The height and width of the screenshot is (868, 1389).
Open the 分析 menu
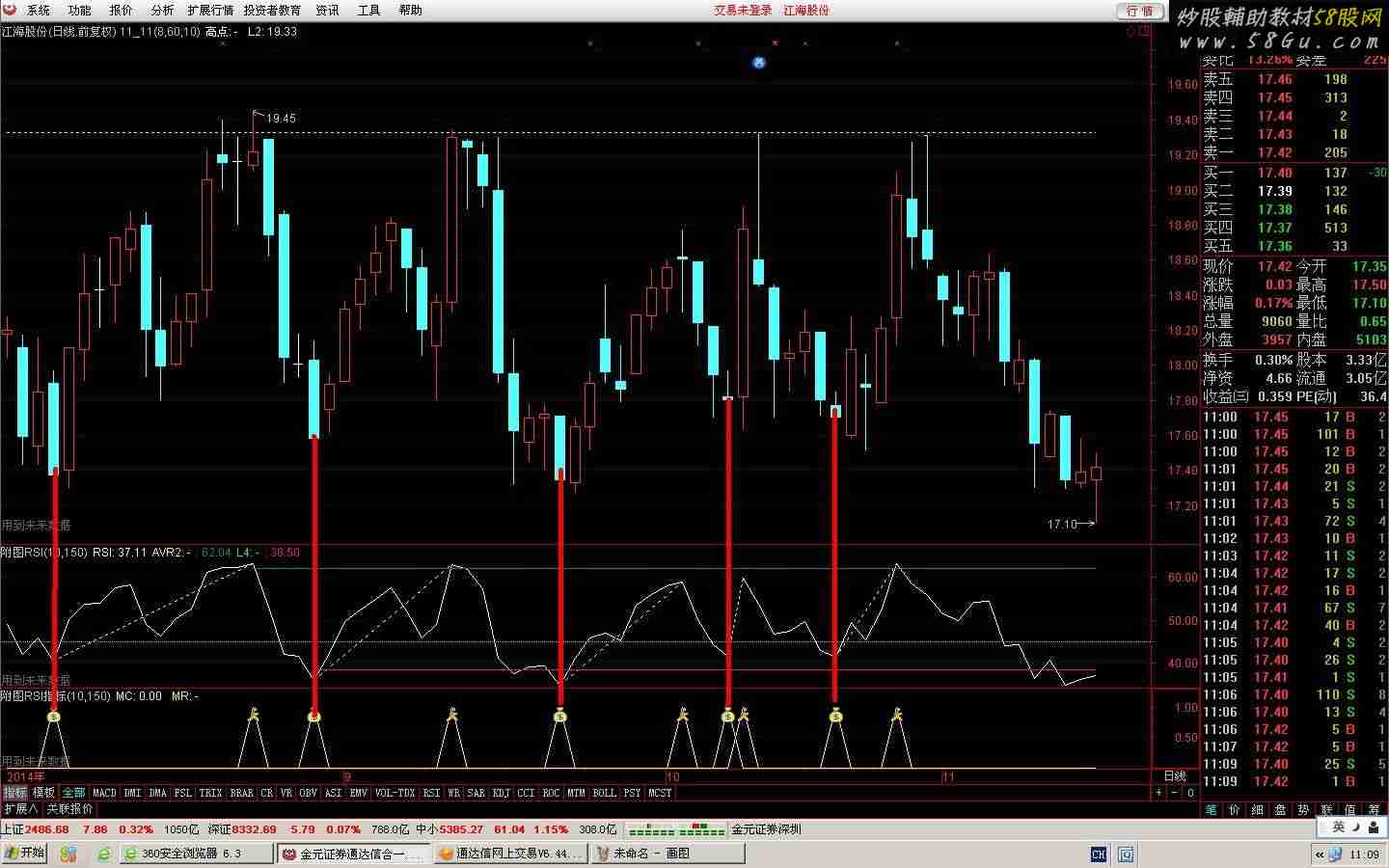coord(162,10)
